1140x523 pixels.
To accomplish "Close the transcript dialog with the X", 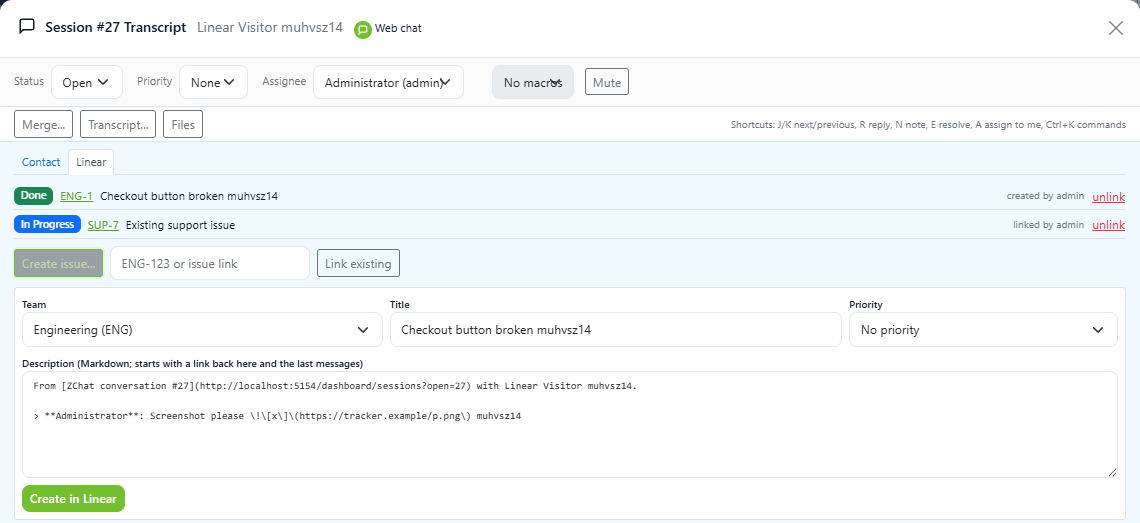I will pyautogui.click(x=1115, y=28).
